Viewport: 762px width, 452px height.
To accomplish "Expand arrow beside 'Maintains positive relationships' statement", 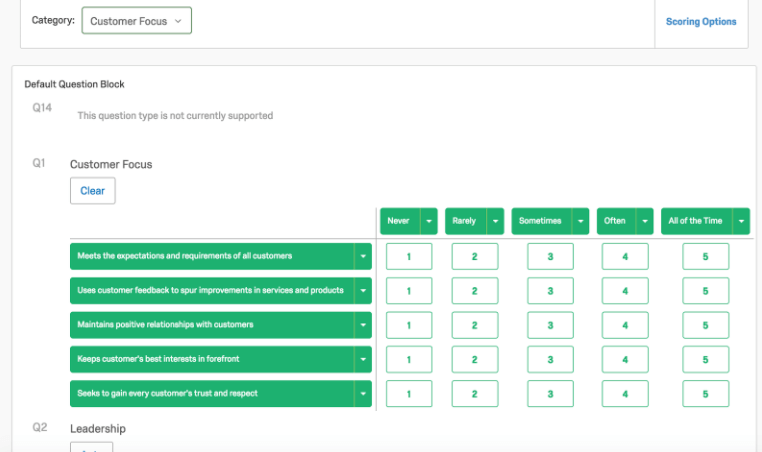I will pyautogui.click(x=362, y=325).
